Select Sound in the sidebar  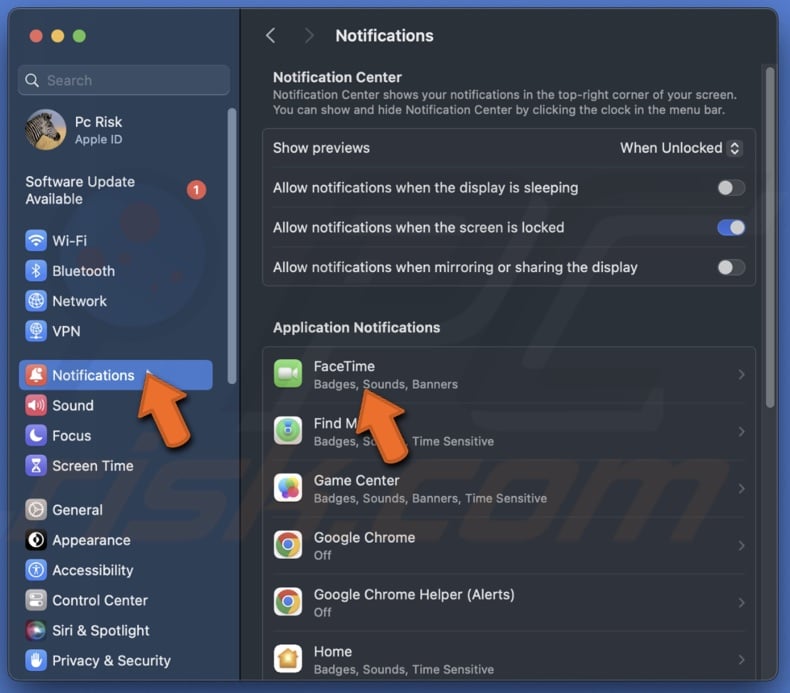pyautogui.click(x=73, y=406)
